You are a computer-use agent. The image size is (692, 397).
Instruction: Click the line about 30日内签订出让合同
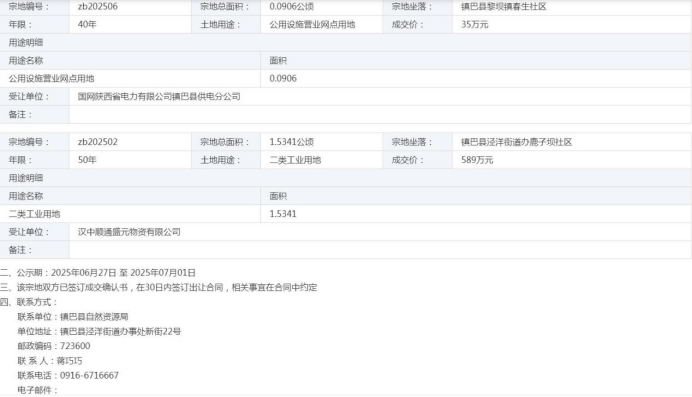159,287
